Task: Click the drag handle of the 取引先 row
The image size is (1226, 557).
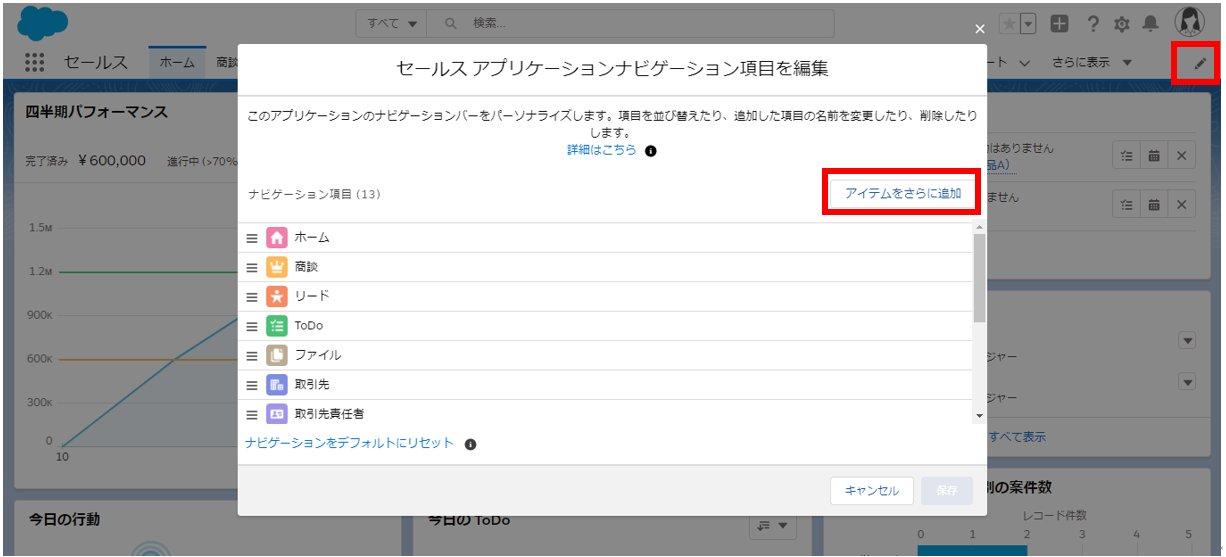Action: point(252,385)
